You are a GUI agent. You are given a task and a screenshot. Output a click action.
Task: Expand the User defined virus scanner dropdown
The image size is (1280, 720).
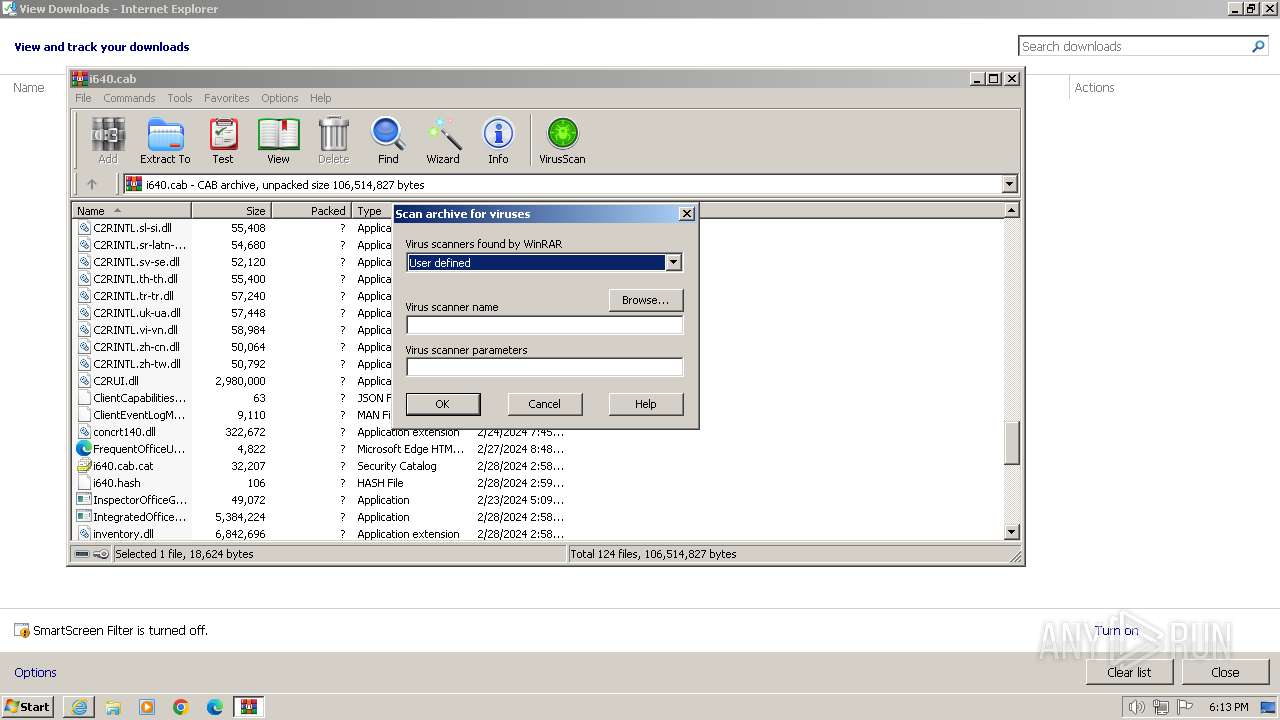point(673,262)
